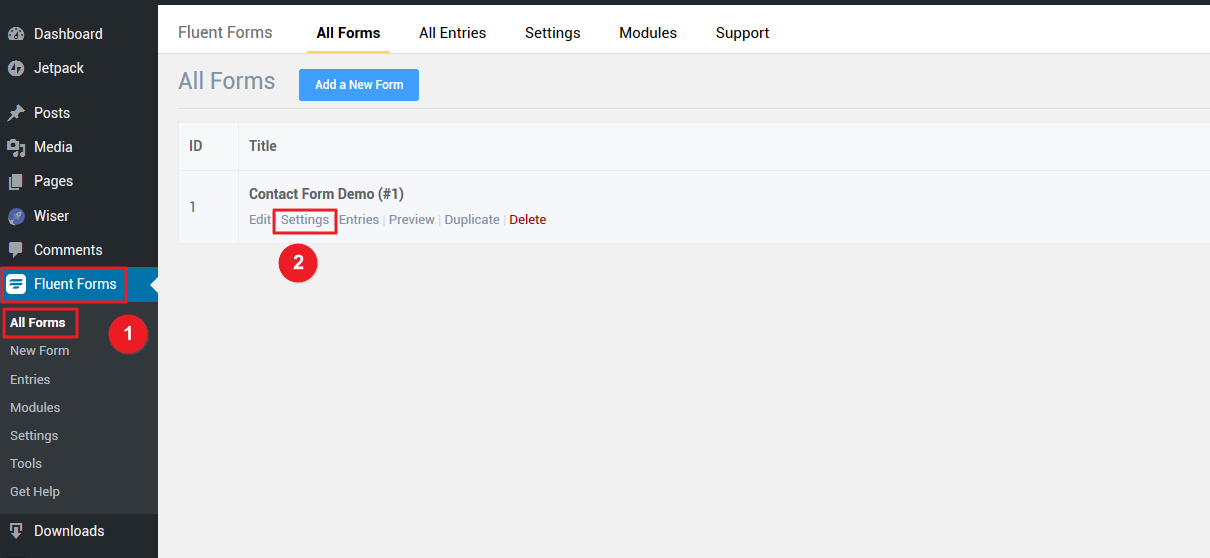
Task: Click the Fluent Forms logo icon
Action: click(16, 284)
